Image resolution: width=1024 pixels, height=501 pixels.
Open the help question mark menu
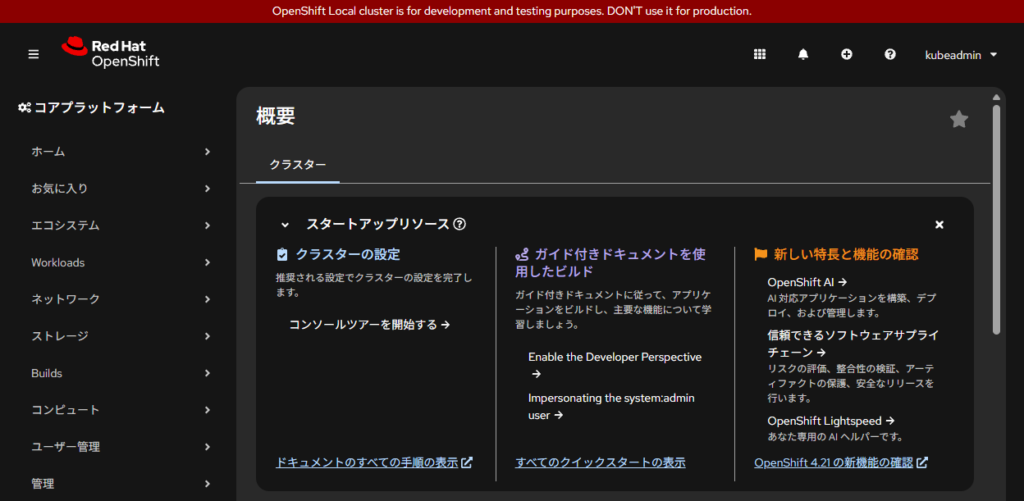[x=890, y=54]
